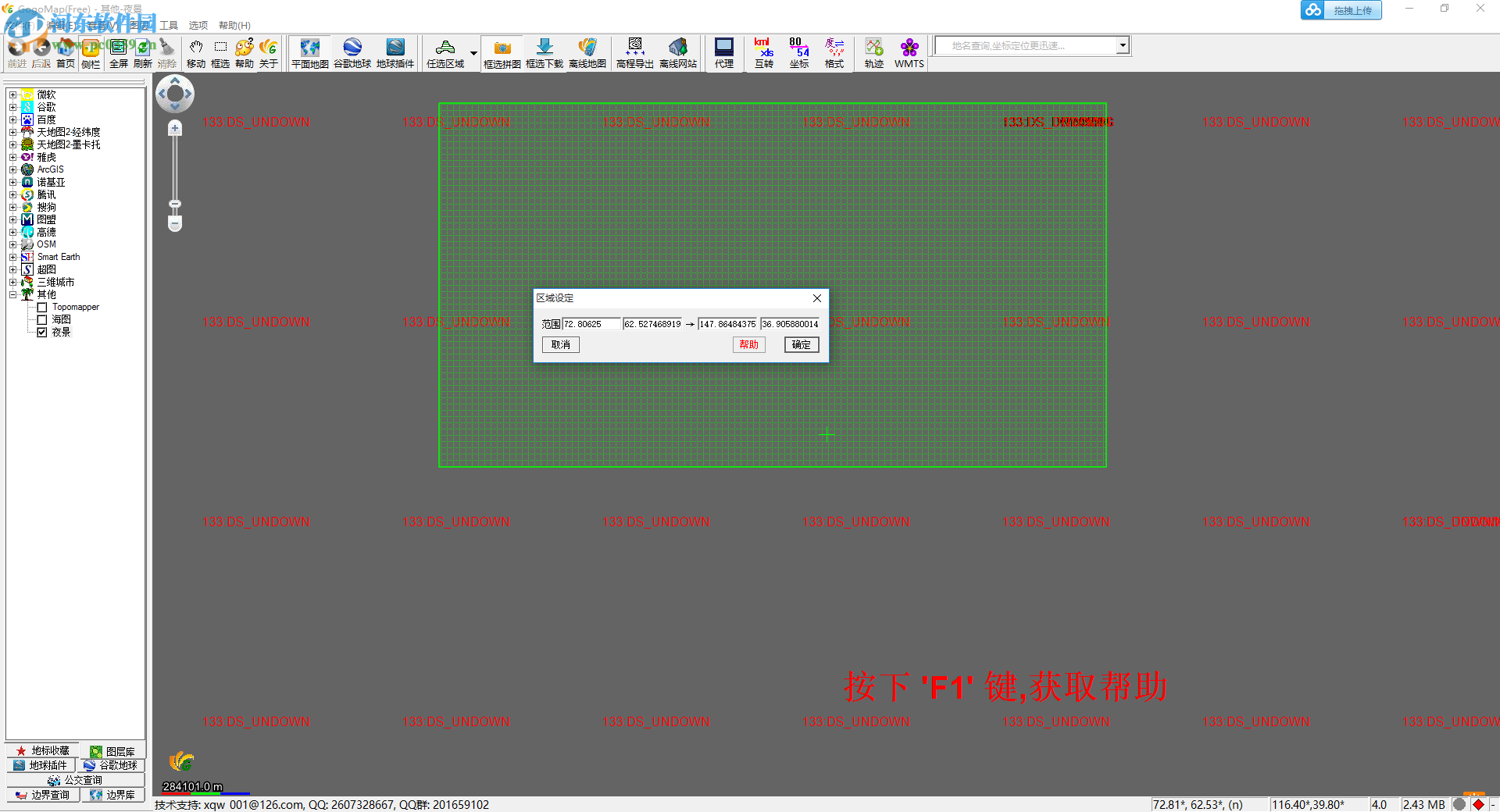
Task: Click the 拖拽上传 cloud upload button
Action: click(x=1341, y=10)
